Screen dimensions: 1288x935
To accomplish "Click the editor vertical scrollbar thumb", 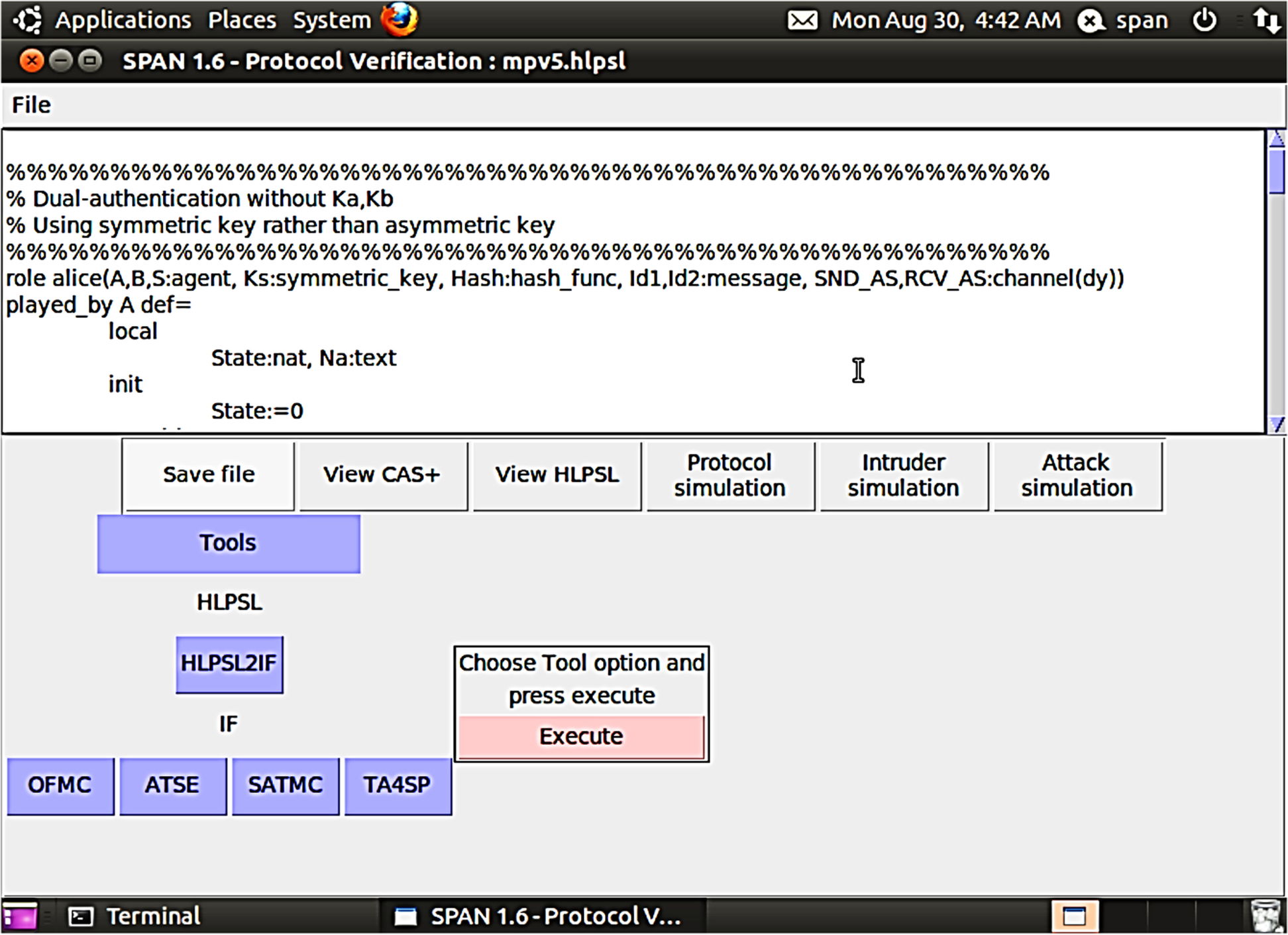I will (x=1276, y=172).
